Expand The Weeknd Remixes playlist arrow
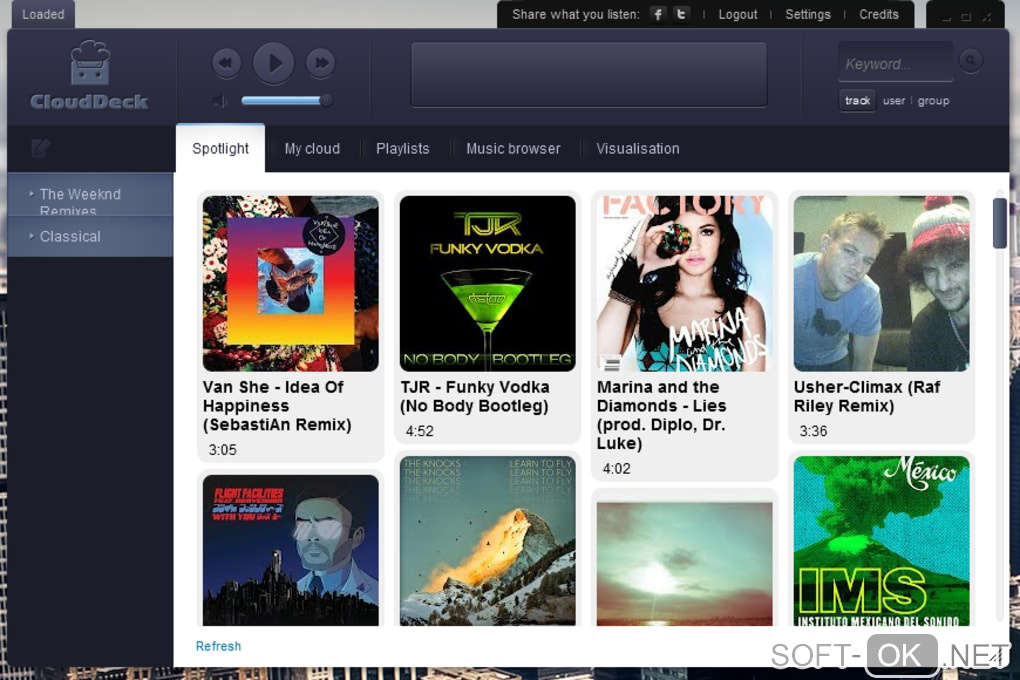Screen dimensions: 1020x680 pyautogui.click(x=31, y=193)
